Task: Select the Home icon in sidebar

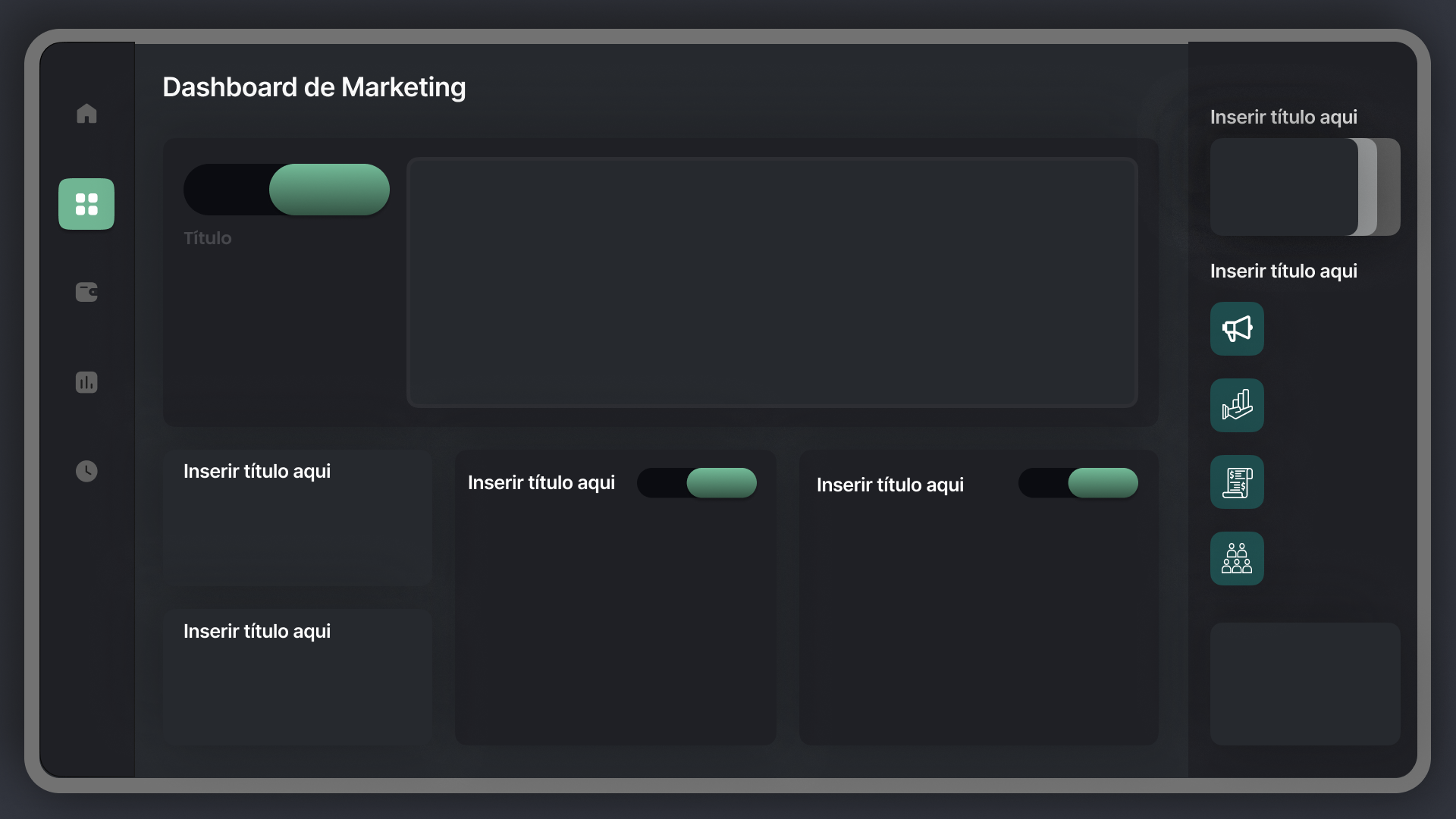Action: [x=86, y=114]
